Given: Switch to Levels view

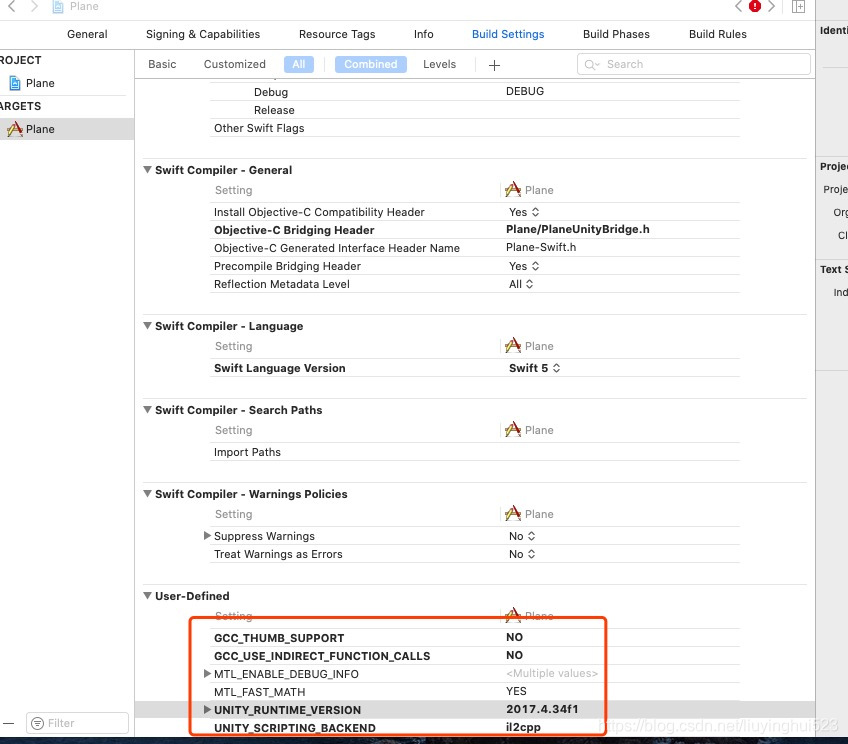Looking at the screenshot, I should [439, 64].
